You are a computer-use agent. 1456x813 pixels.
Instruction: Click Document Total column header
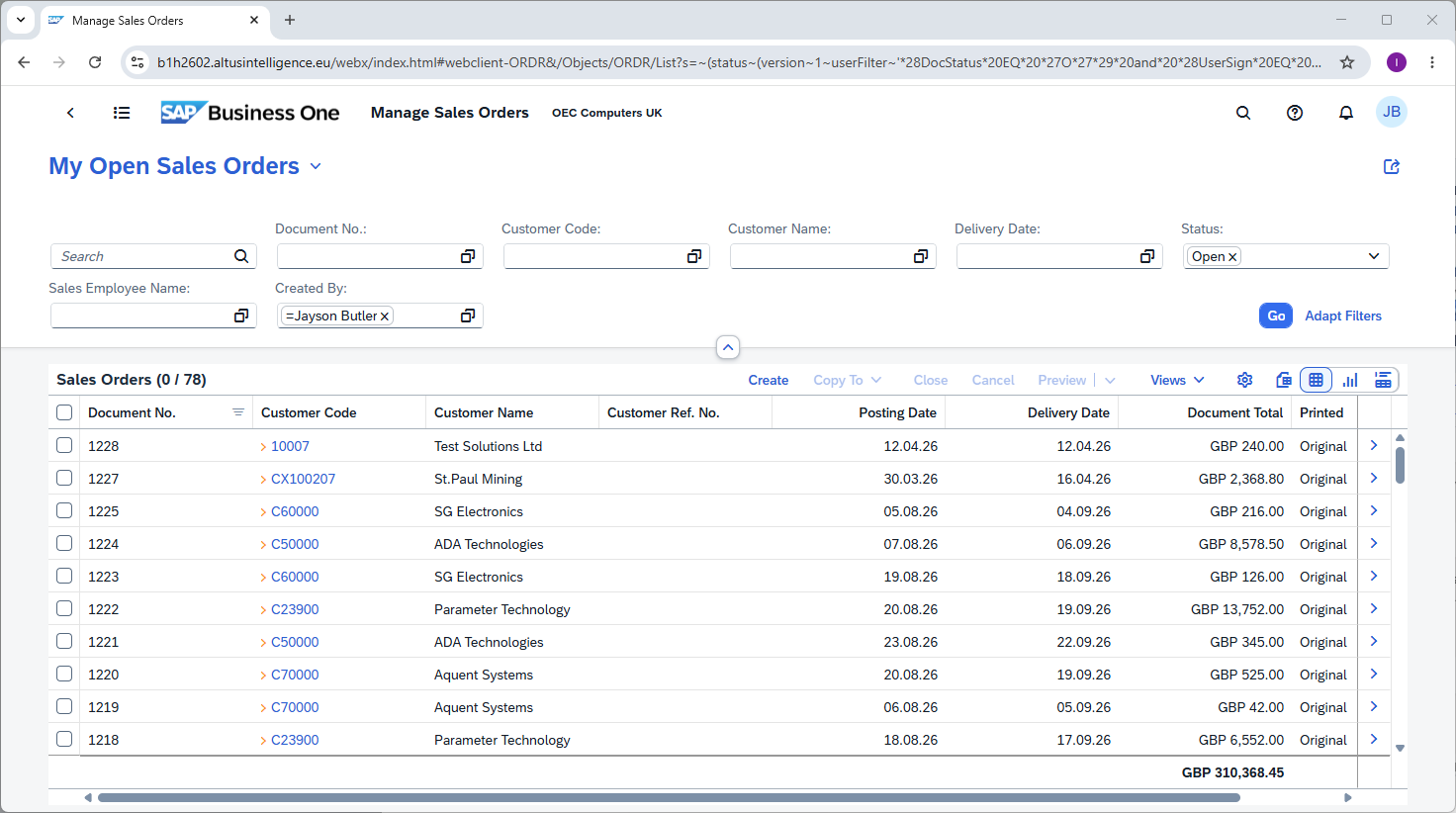pyautogui.click(x=1205, y=412)
